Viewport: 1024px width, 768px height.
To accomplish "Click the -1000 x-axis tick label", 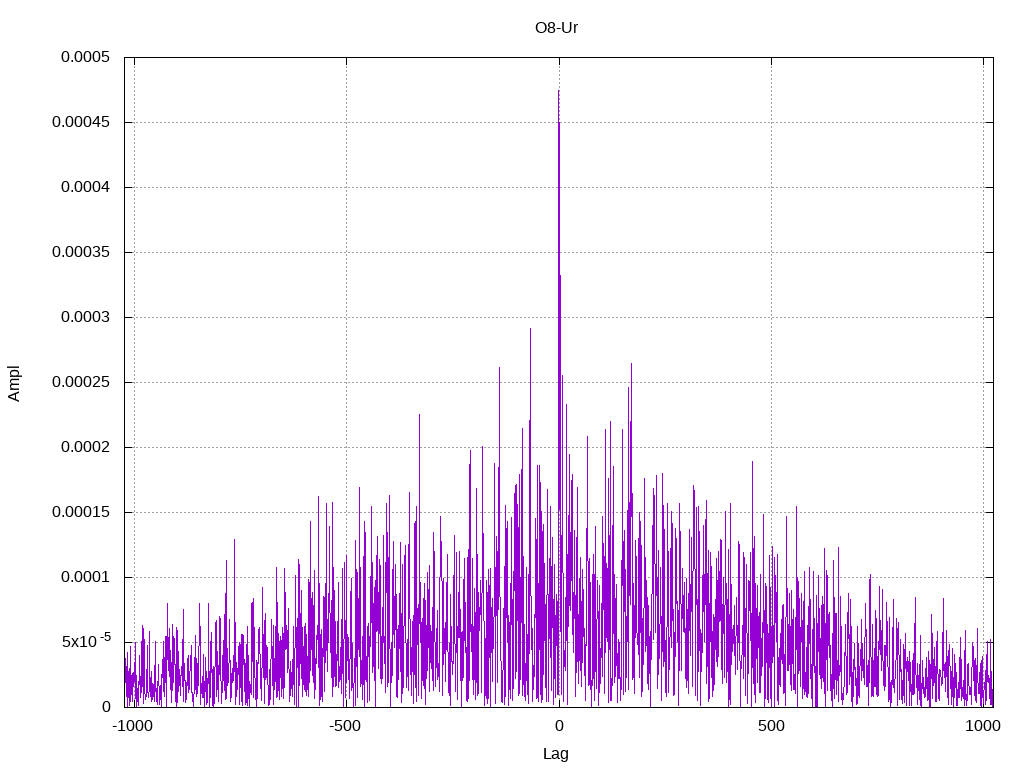I will coord(133,726).
